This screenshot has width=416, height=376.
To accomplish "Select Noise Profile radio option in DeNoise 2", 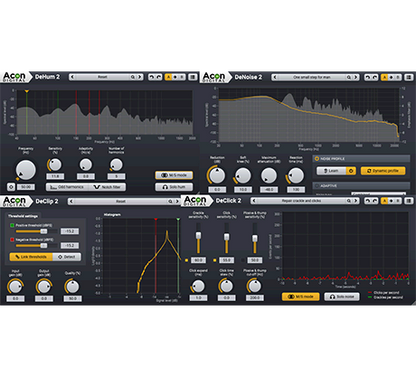I will tap(317, 159).
